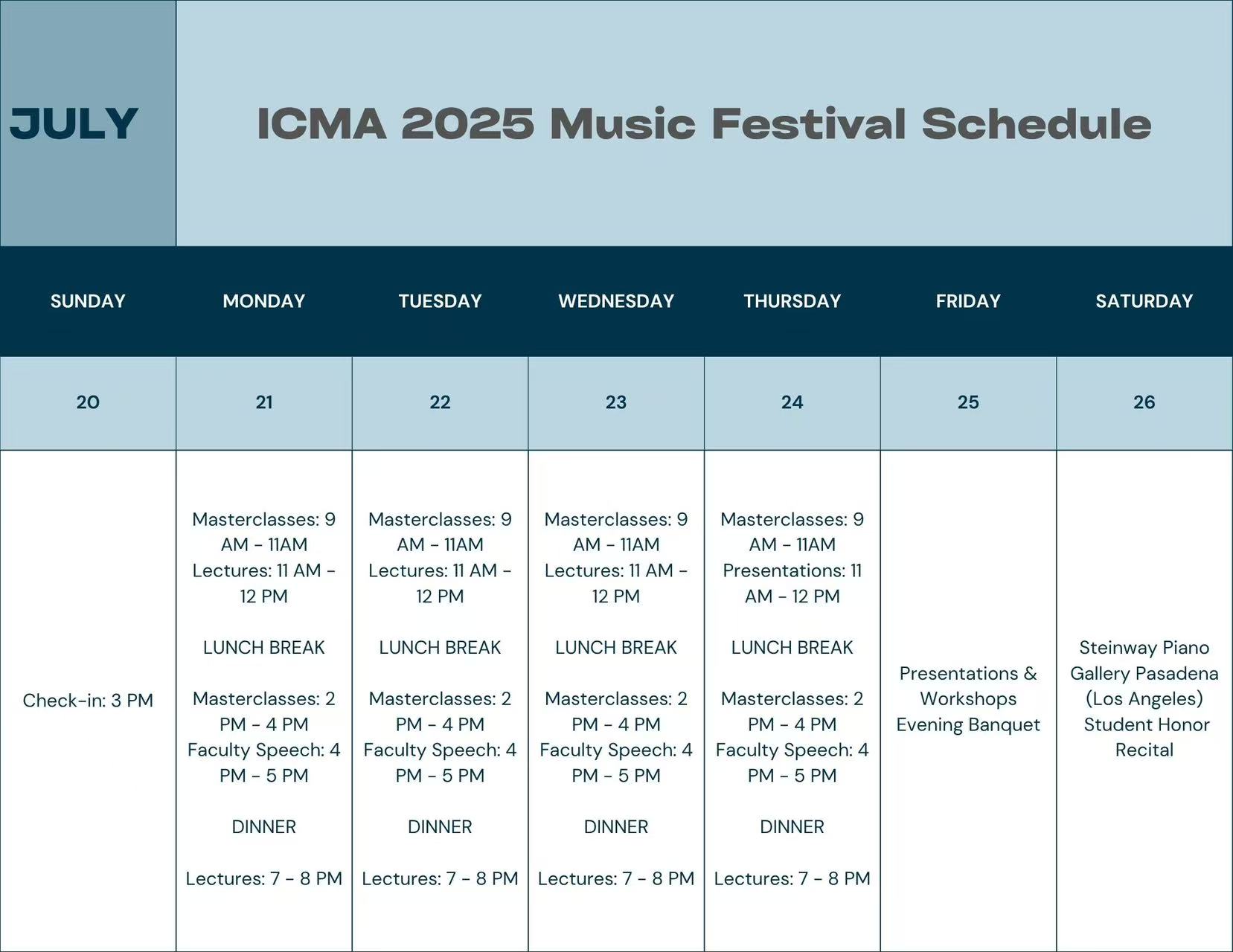Select date cell 22
Image resolution: width=1233 pixels, height=952 pixels.
click(x=440, y=402)
